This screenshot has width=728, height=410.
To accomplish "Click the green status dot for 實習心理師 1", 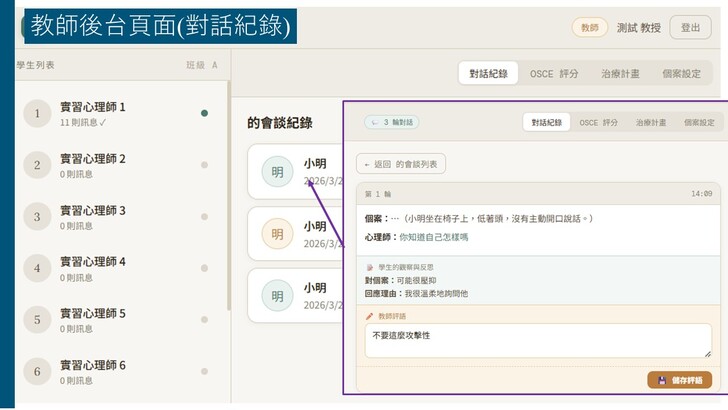I will (x=205, y=114).
